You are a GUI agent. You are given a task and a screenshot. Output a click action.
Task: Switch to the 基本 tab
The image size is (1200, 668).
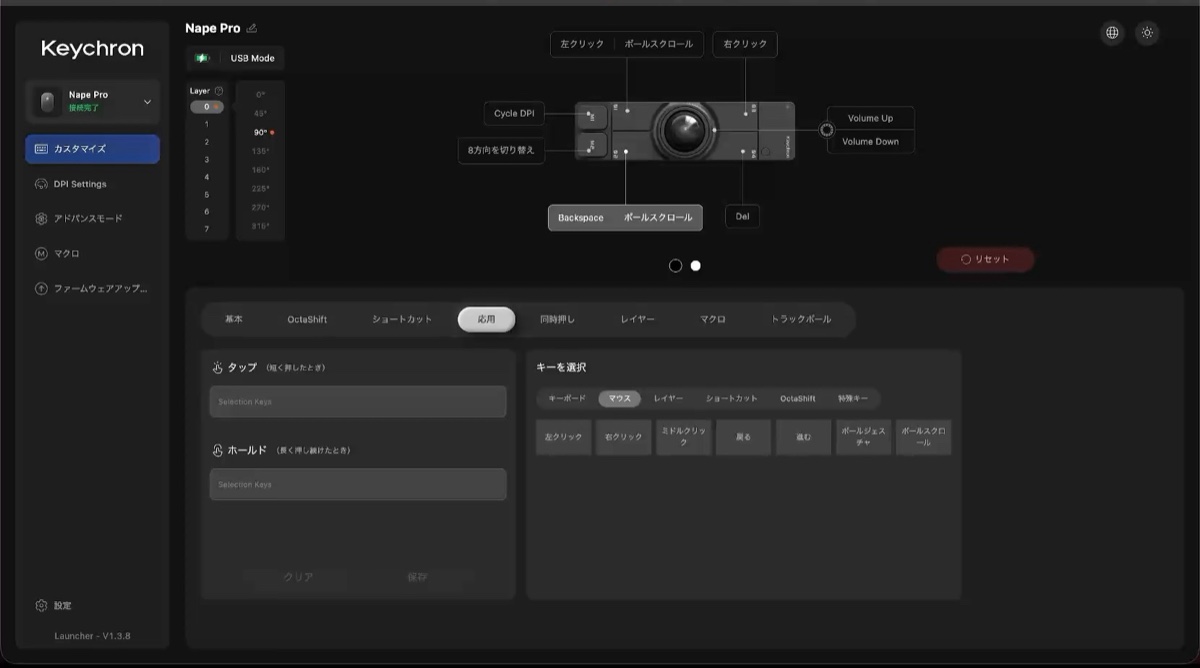(x=234, y=319)
